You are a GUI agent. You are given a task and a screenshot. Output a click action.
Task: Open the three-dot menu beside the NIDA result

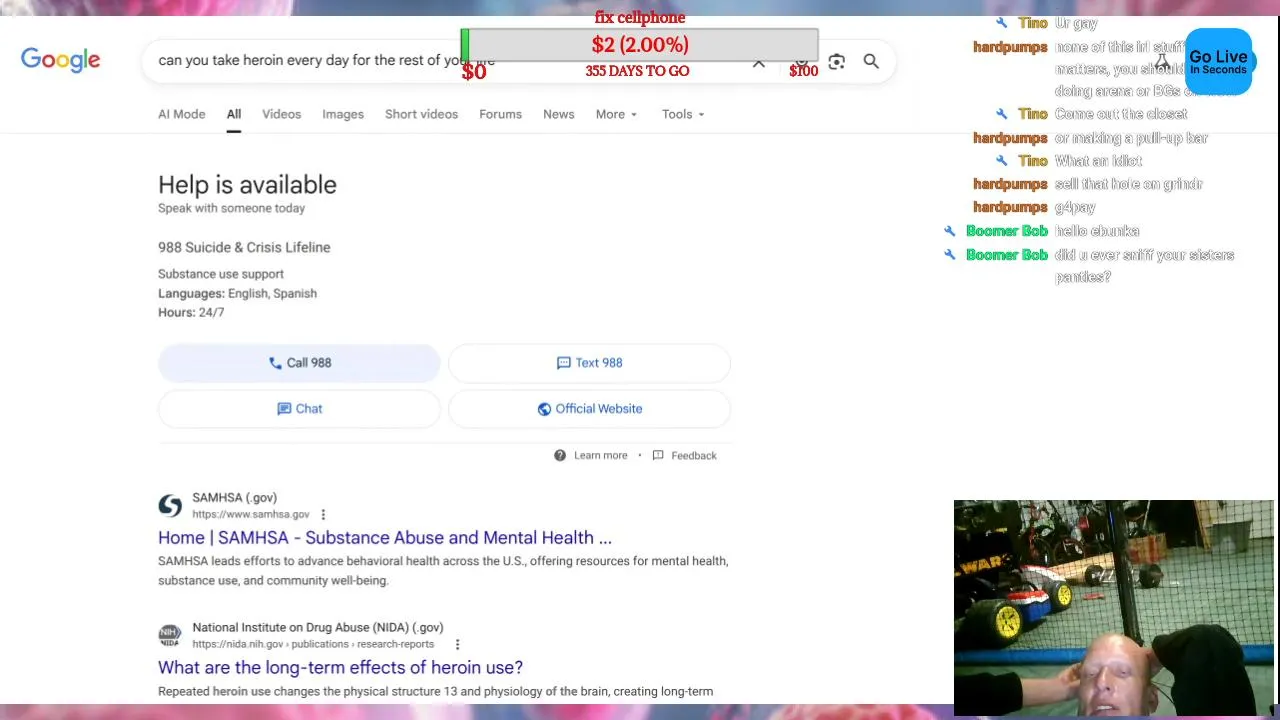(x=457, y=644)
